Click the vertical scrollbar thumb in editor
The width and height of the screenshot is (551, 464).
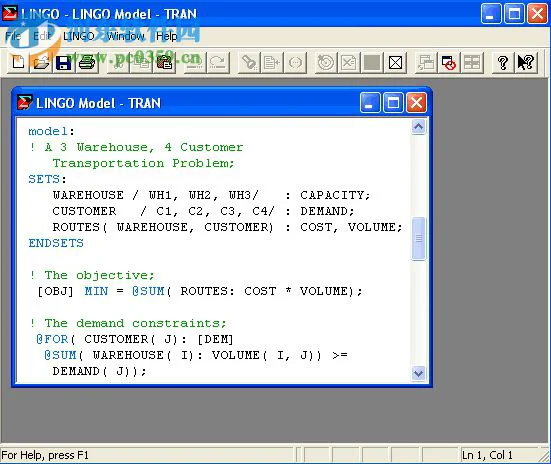click(x=418, y=239)
